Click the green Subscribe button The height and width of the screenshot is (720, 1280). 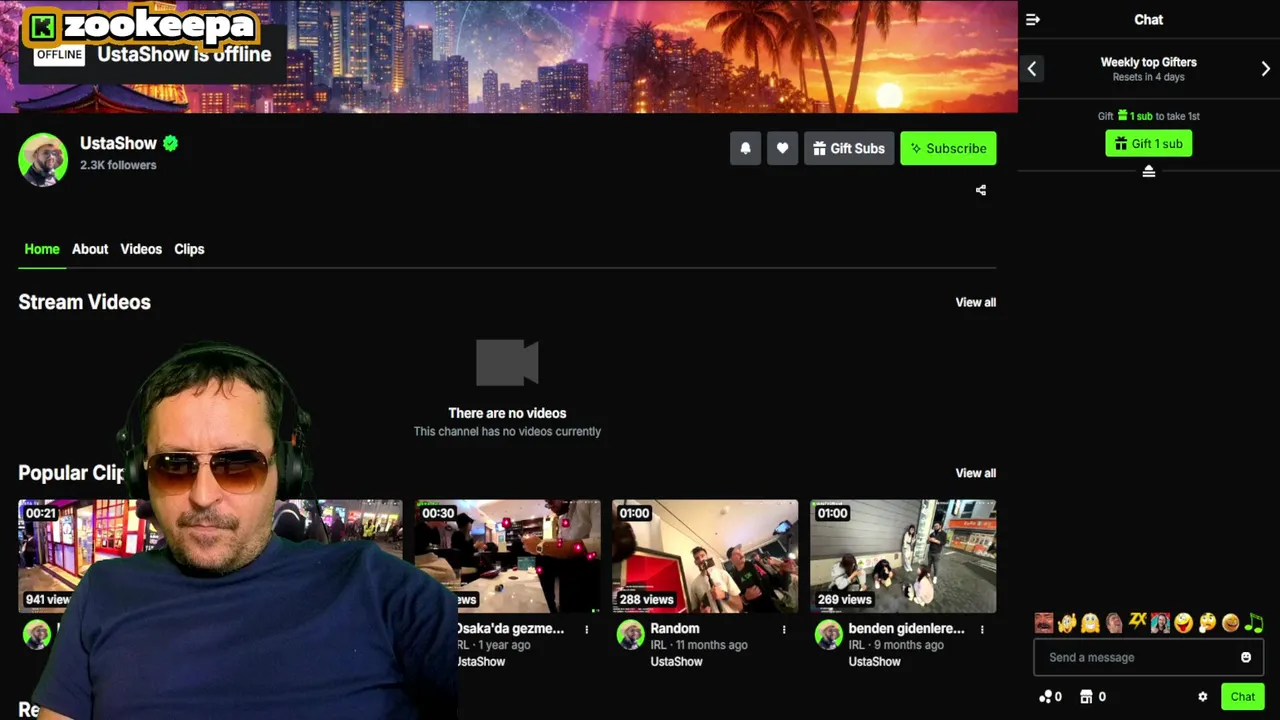coord(948,148)
